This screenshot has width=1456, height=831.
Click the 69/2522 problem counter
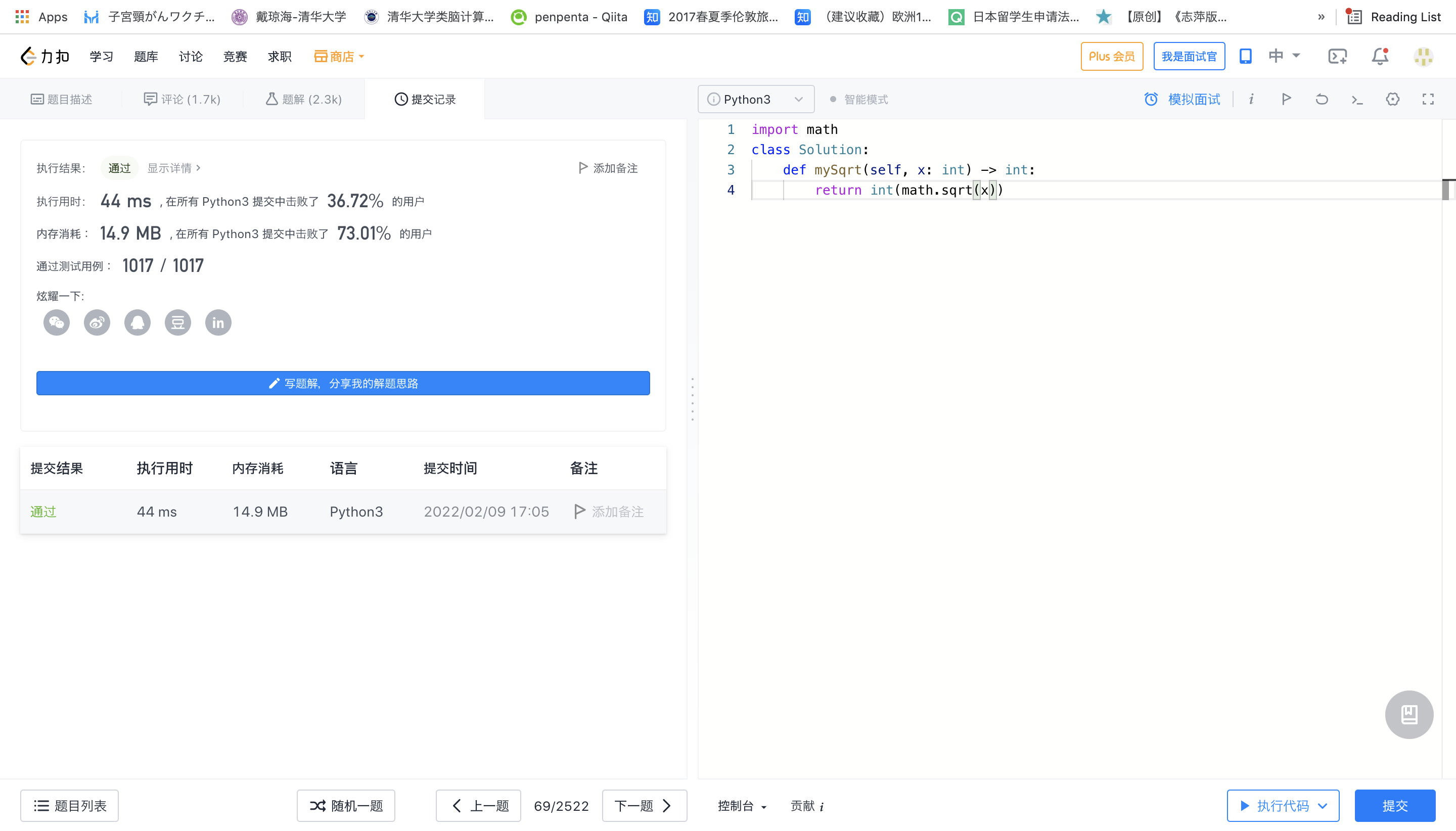(561, 806)
